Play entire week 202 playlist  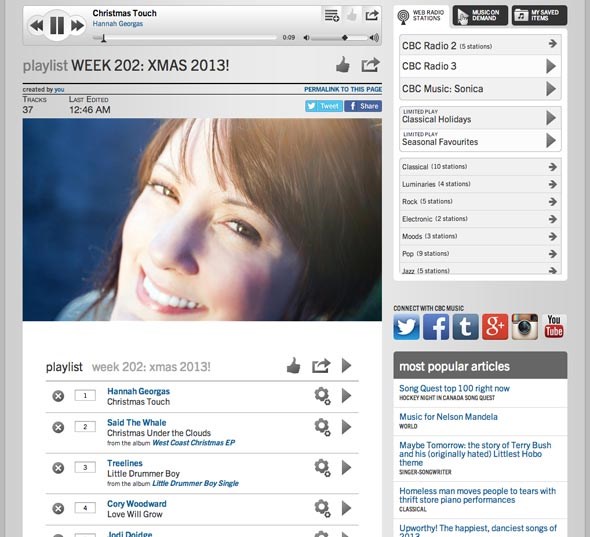pos(347,365)
